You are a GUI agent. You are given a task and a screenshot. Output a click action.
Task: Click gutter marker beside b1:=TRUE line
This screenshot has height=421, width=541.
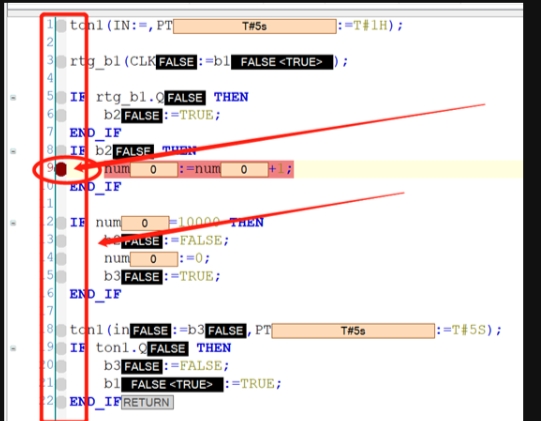[x=61, y=384]
